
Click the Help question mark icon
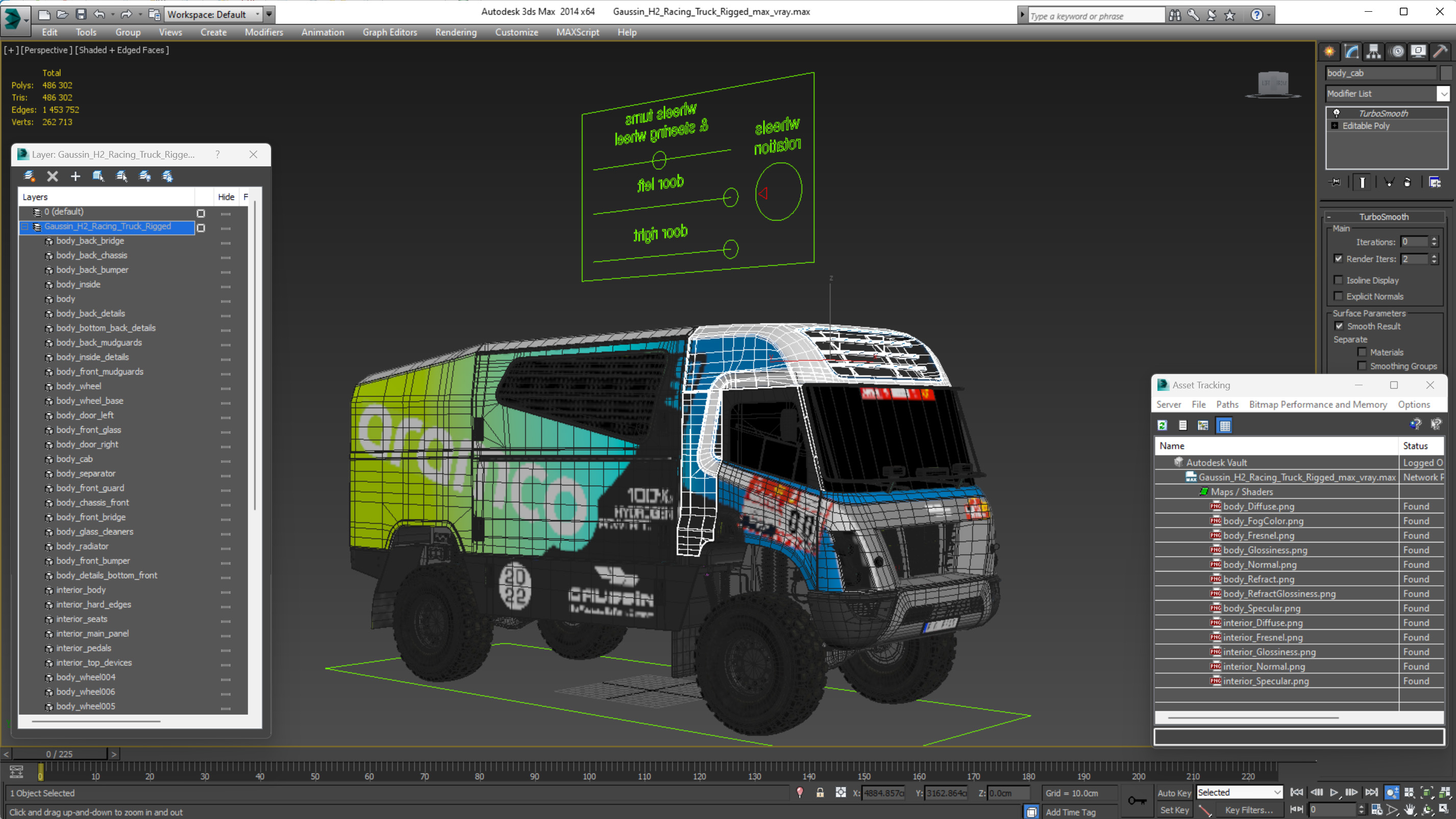1256,15
